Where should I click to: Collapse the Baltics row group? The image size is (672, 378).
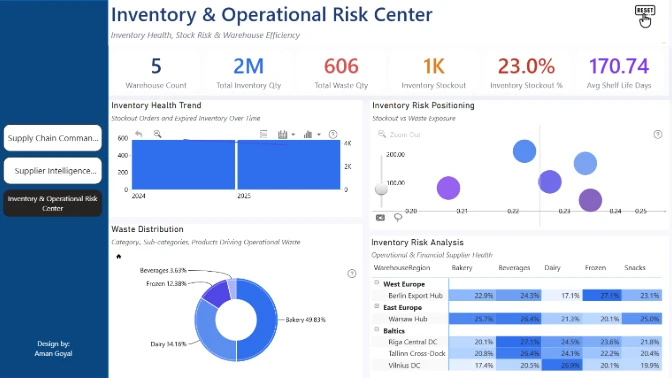(x=377, y=330)
